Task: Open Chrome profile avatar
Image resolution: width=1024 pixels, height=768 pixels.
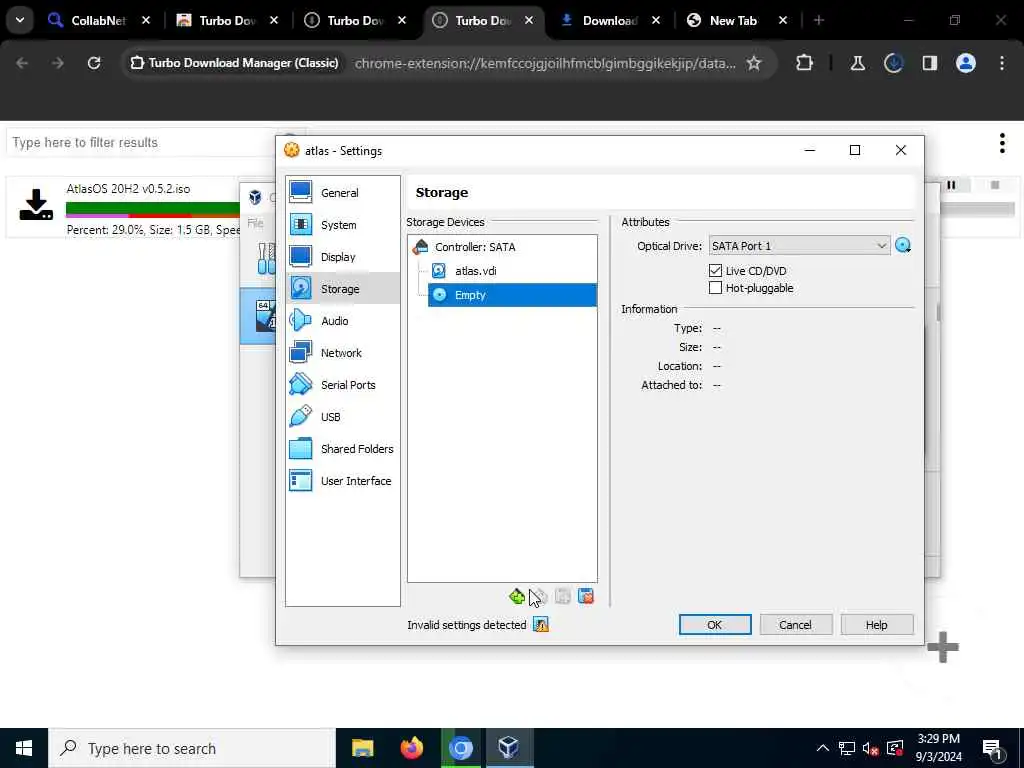Action: click(966, 63)
